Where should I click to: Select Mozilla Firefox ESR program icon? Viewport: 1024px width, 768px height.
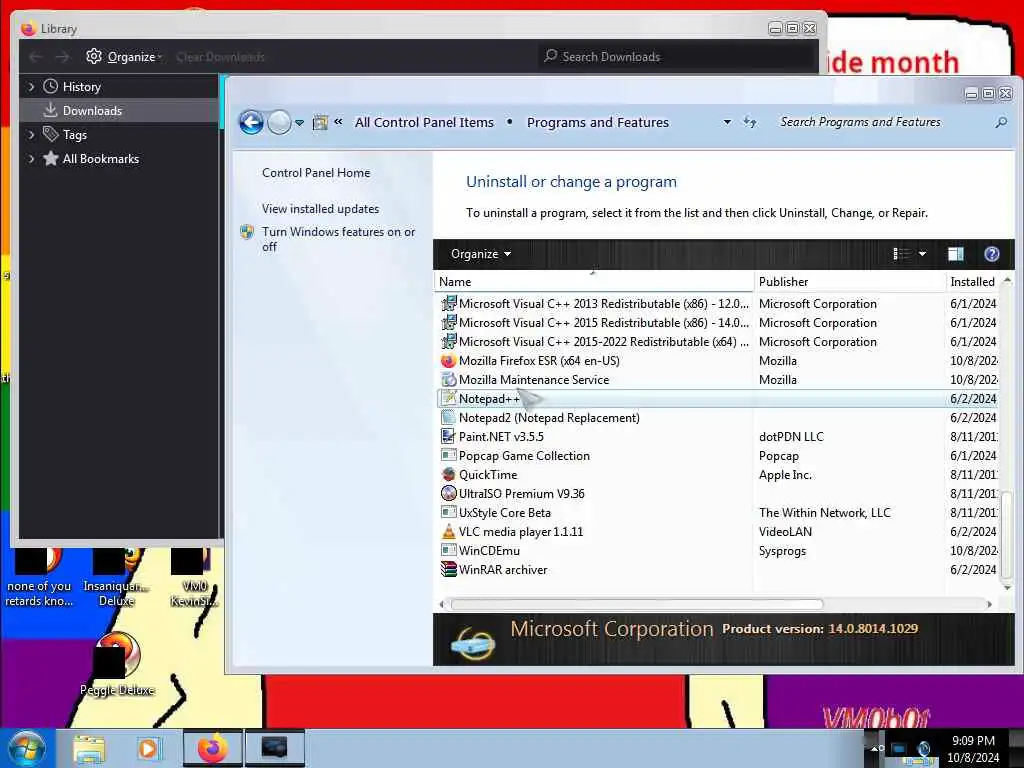[x=449, y=360]
